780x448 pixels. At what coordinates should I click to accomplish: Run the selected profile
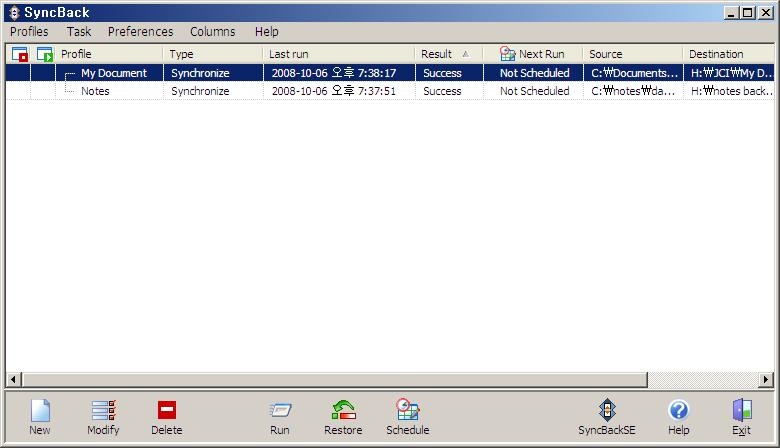(x=280, y=410)
